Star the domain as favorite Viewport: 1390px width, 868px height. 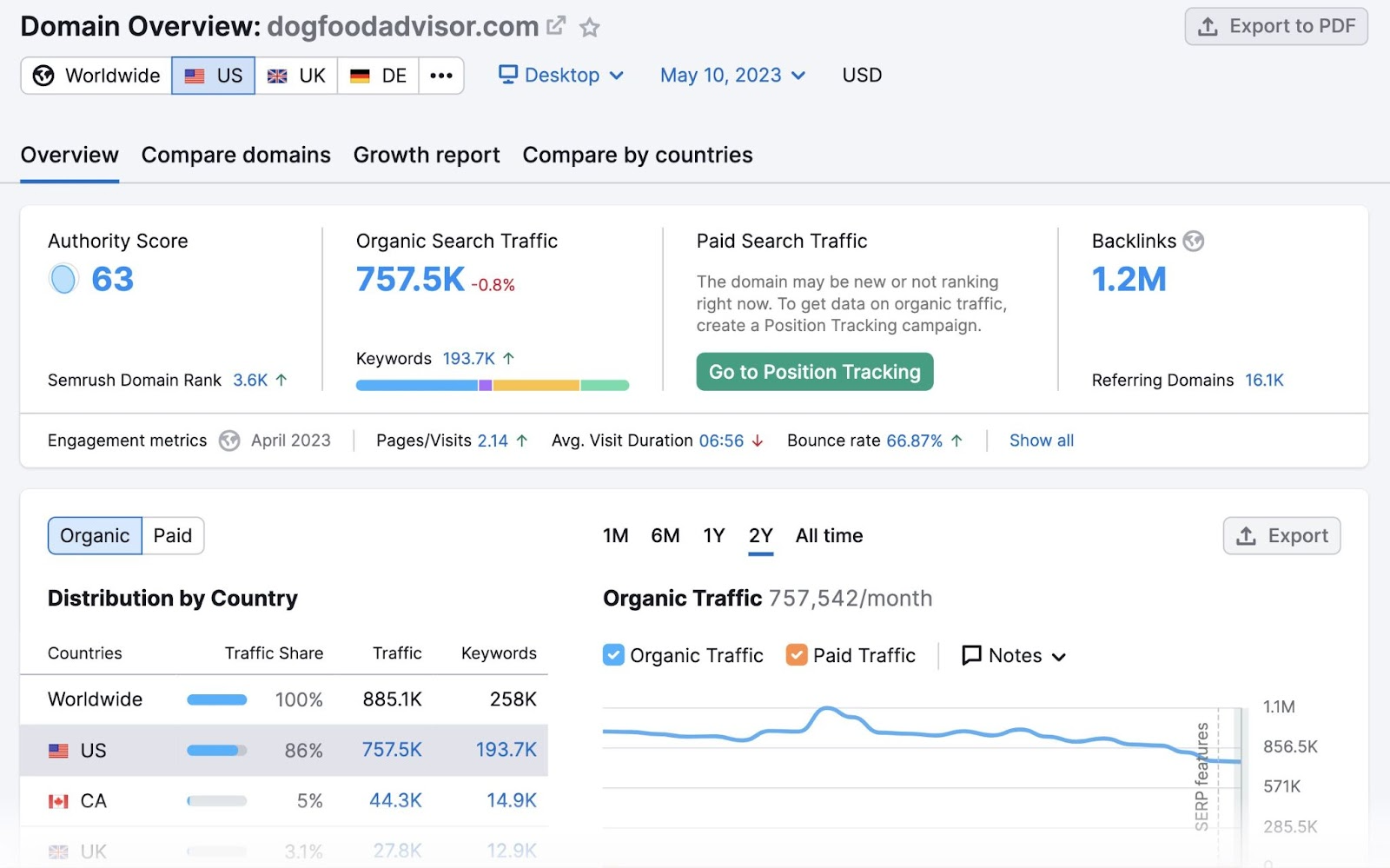tap(590, 28)
